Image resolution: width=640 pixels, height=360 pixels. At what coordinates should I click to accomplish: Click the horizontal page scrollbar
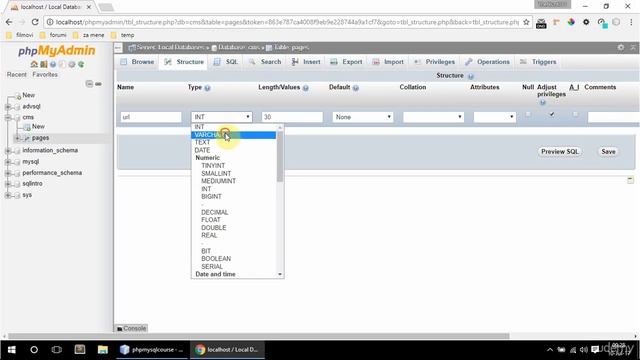point(259,336)
